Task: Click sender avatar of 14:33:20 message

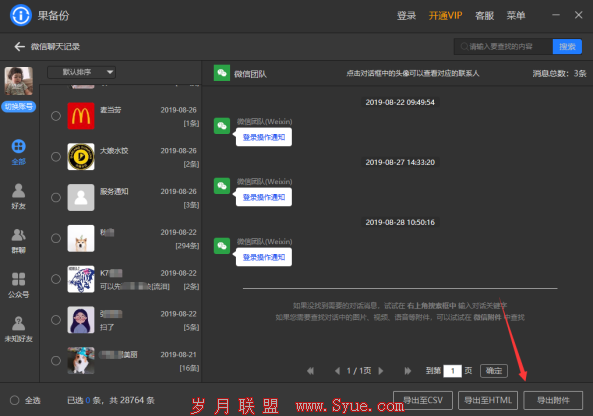Action: click(222, 186)
